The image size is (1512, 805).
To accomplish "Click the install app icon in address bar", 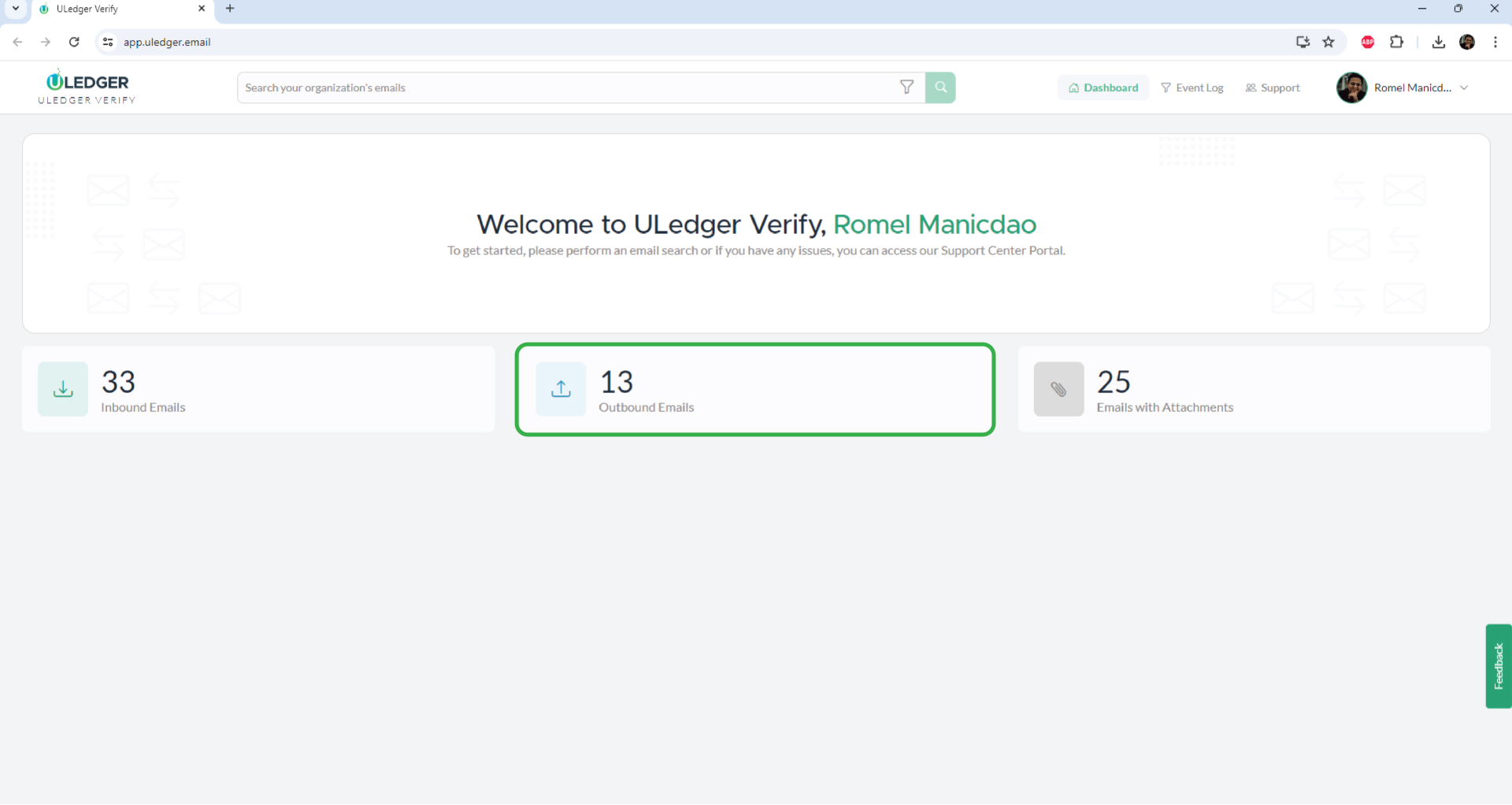I will [1303, 43].
